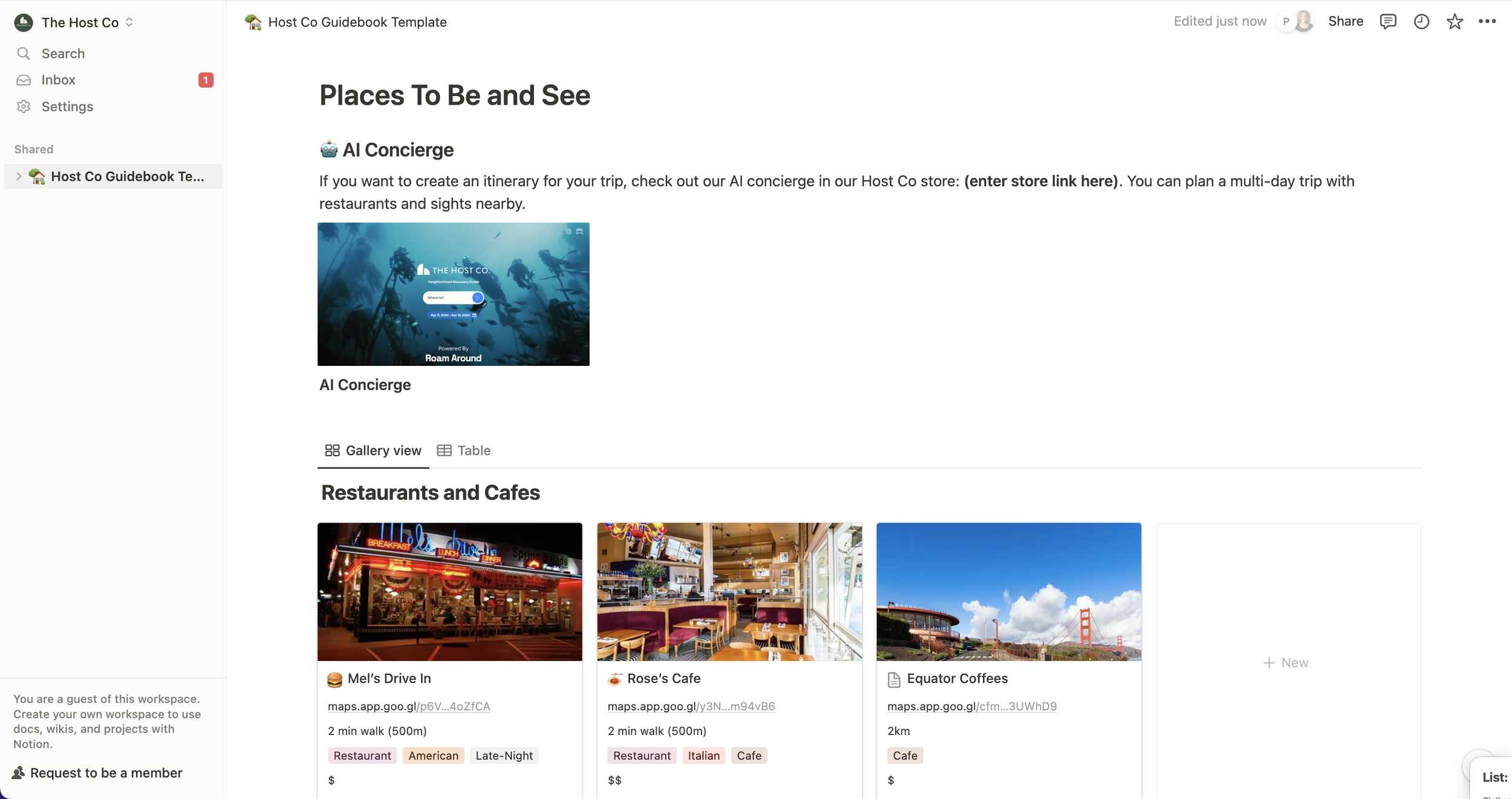
Task: Open workspace Settings
Action: [67, 106]
